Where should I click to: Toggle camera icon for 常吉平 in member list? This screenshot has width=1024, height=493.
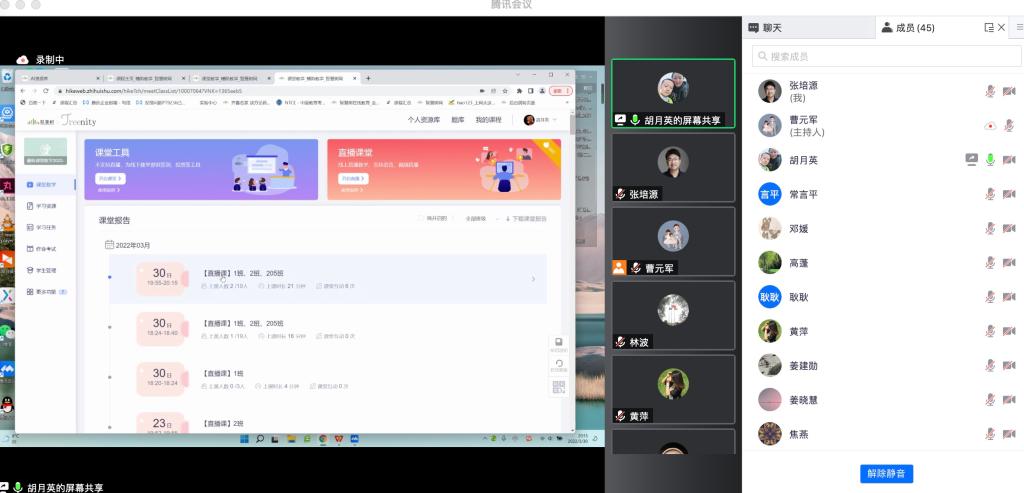(1008, 194)
